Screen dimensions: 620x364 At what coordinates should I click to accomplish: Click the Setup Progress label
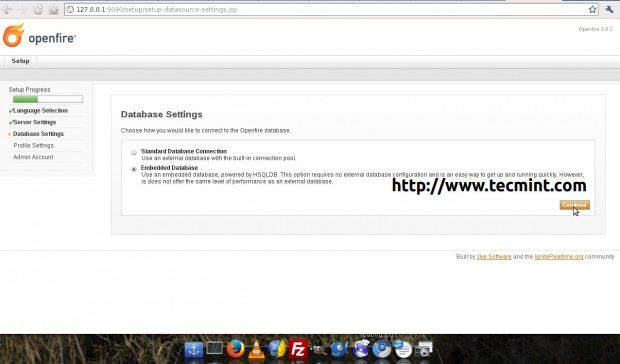click(29, 90)
